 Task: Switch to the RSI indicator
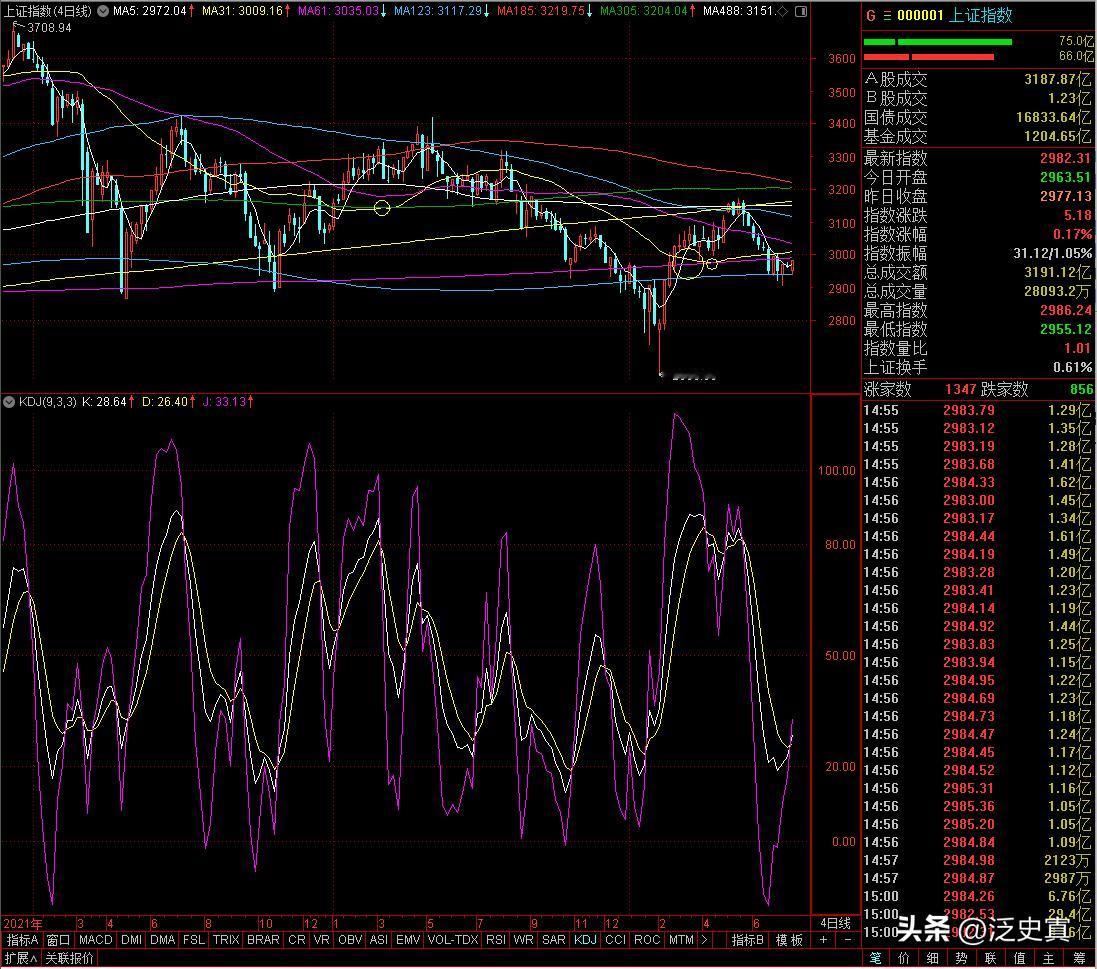(x=495, y=940)
